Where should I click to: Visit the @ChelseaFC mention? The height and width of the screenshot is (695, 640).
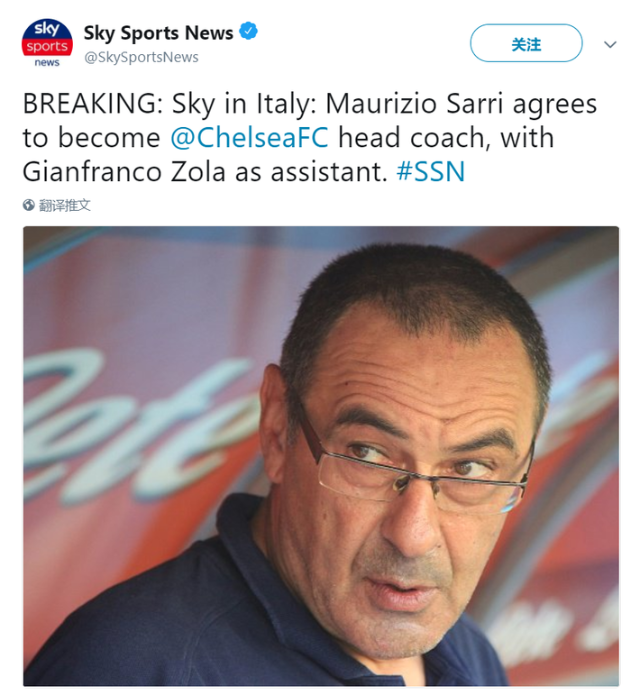click(250, 137)
